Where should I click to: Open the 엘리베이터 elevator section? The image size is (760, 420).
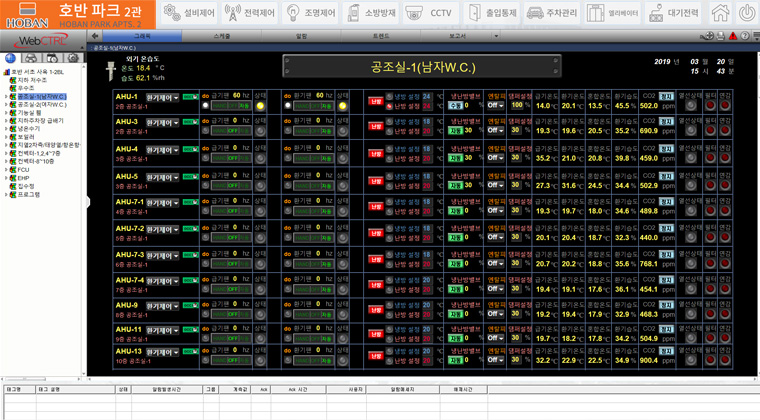[x=613, y=13]
